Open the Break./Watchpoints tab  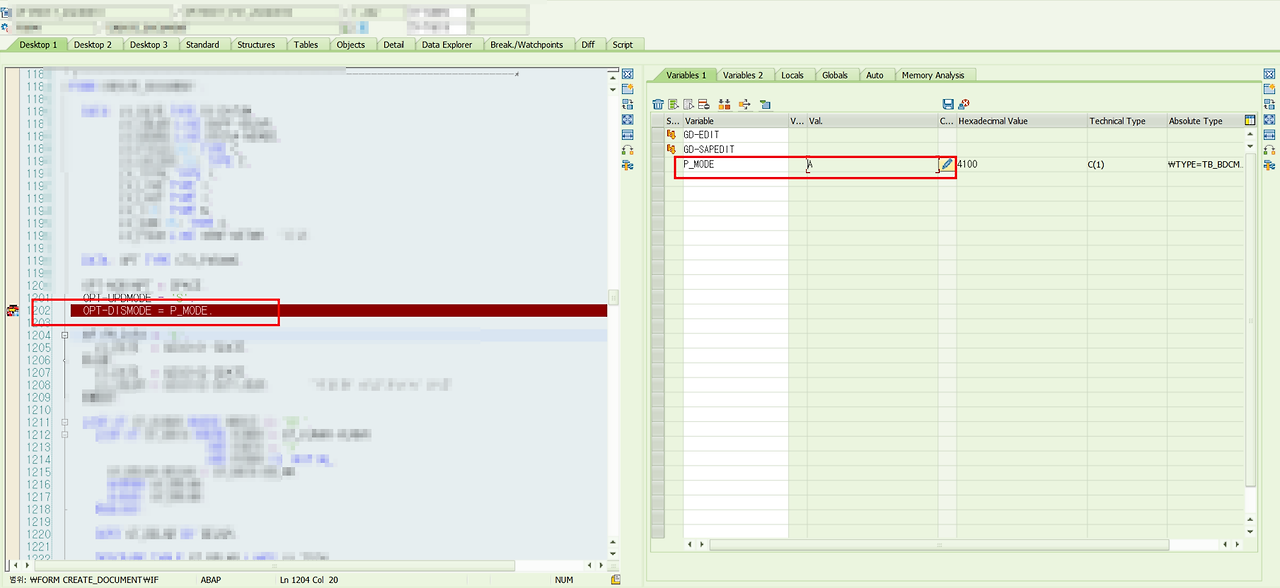pos(527,45)
